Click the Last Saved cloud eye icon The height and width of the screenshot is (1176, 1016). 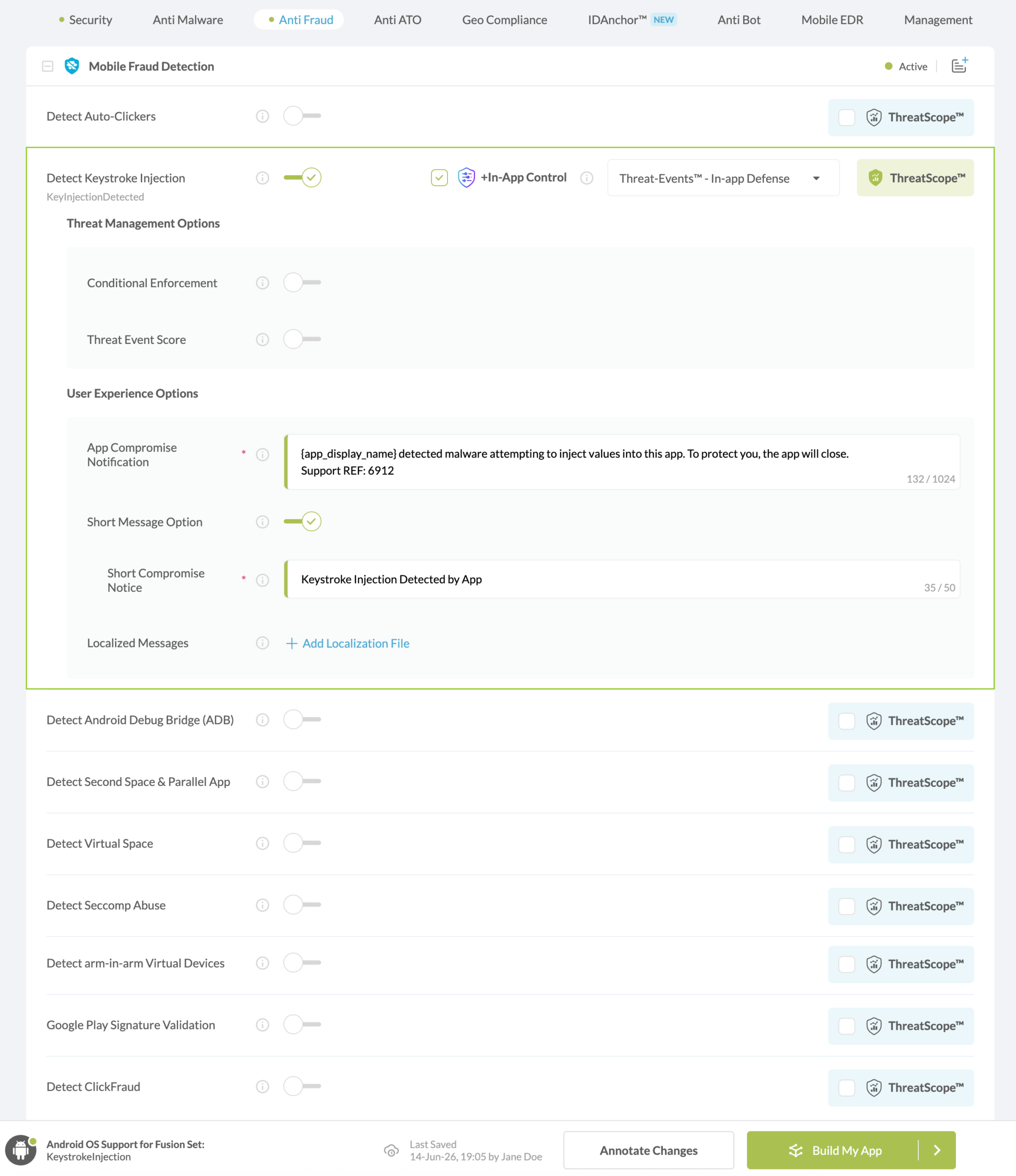click(391, 1151)
